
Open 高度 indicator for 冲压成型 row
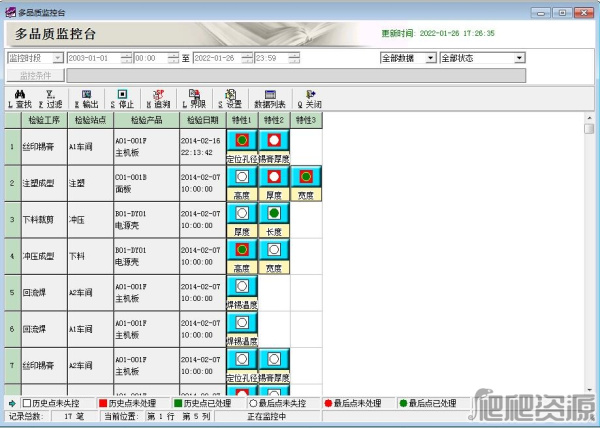coord(242,250)
